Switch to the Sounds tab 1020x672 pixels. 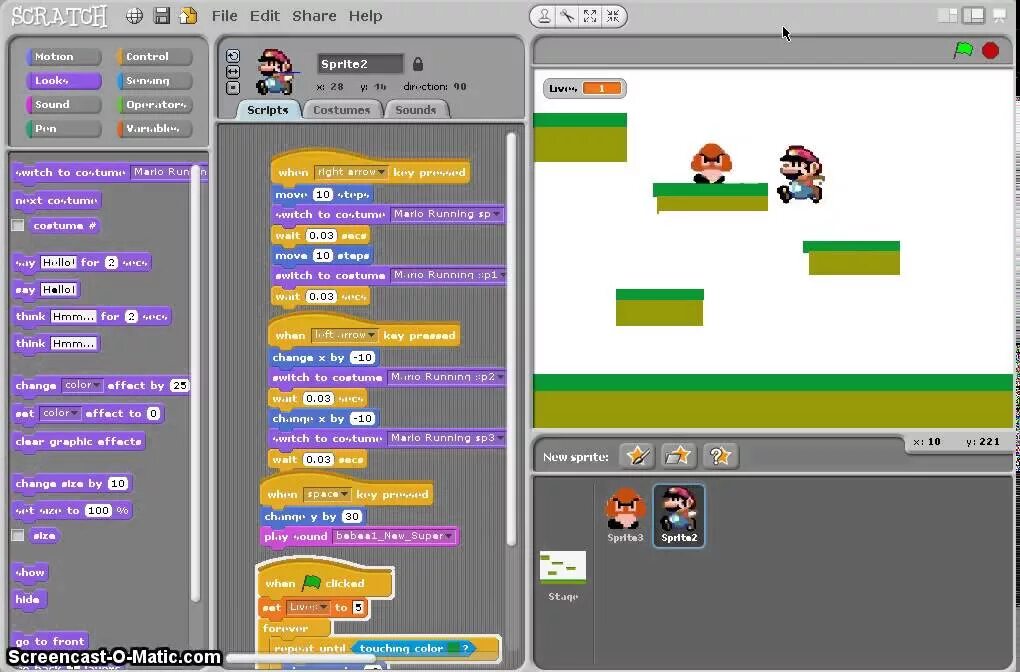coord(416,110)
